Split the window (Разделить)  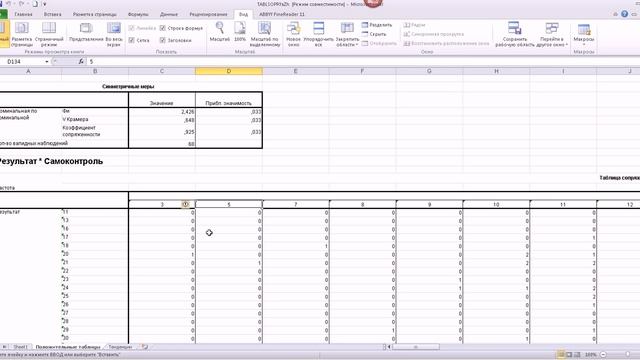(x=377, y=25)
